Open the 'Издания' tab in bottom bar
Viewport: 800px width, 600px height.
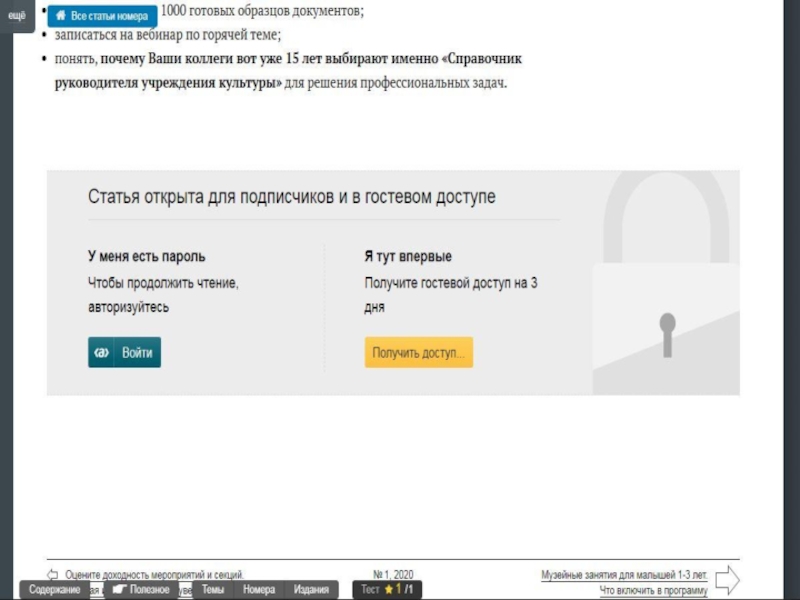(x=311, y=590)
